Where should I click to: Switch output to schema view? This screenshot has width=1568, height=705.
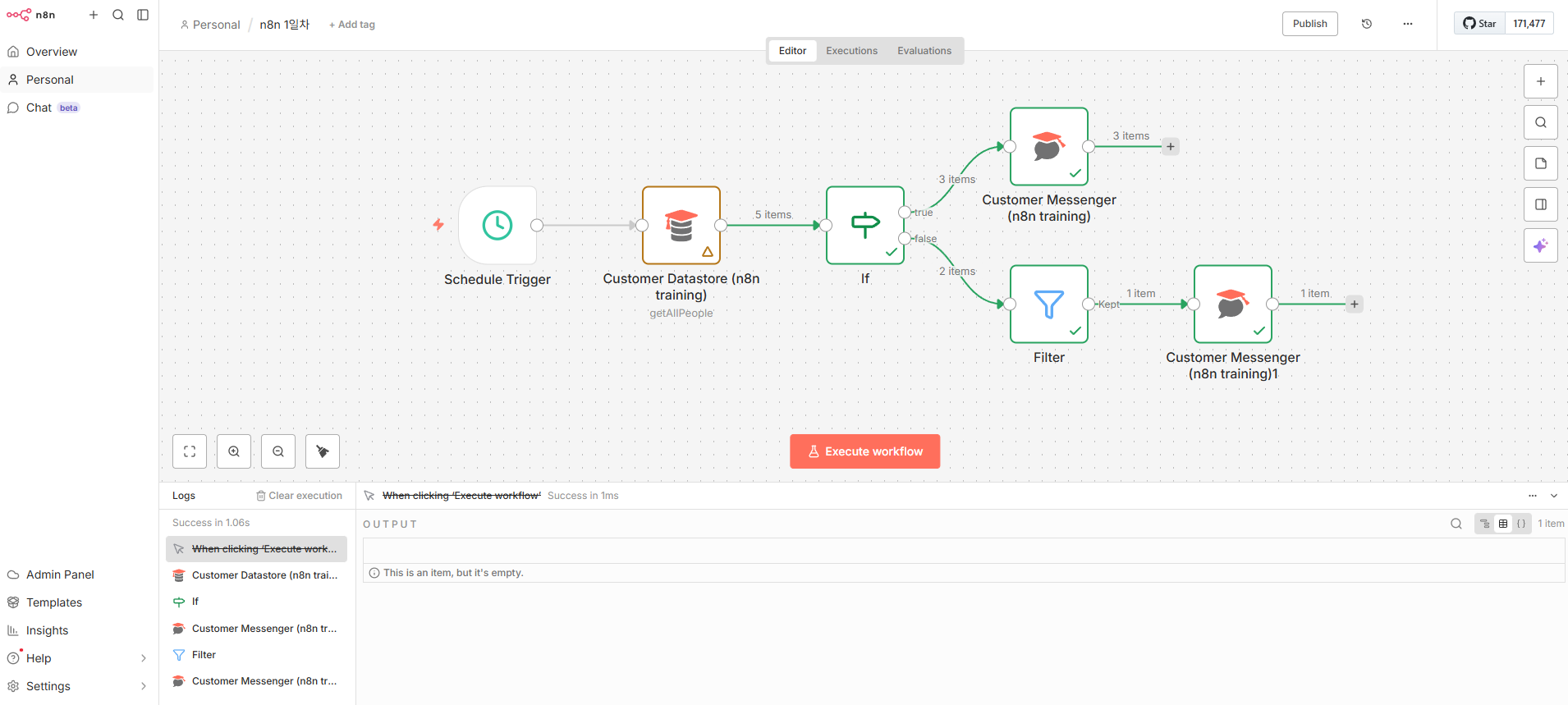(1485, 524)
